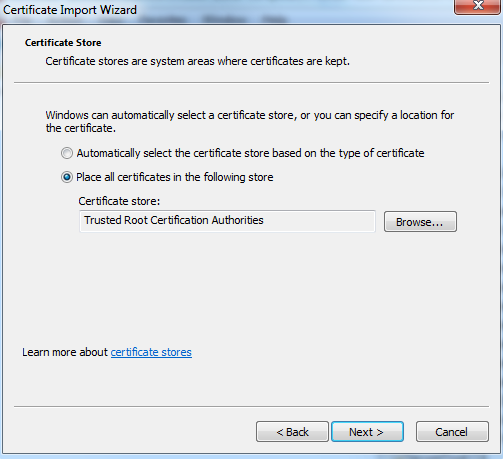This screenshot has width=503, height=459.
Task: Focus the Trusted Root Certification Authorities field
Action: coord(227,221)
